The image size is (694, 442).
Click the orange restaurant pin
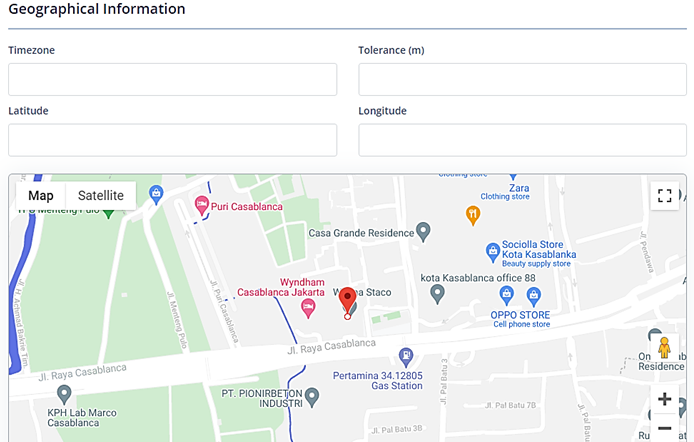[473, 215]
